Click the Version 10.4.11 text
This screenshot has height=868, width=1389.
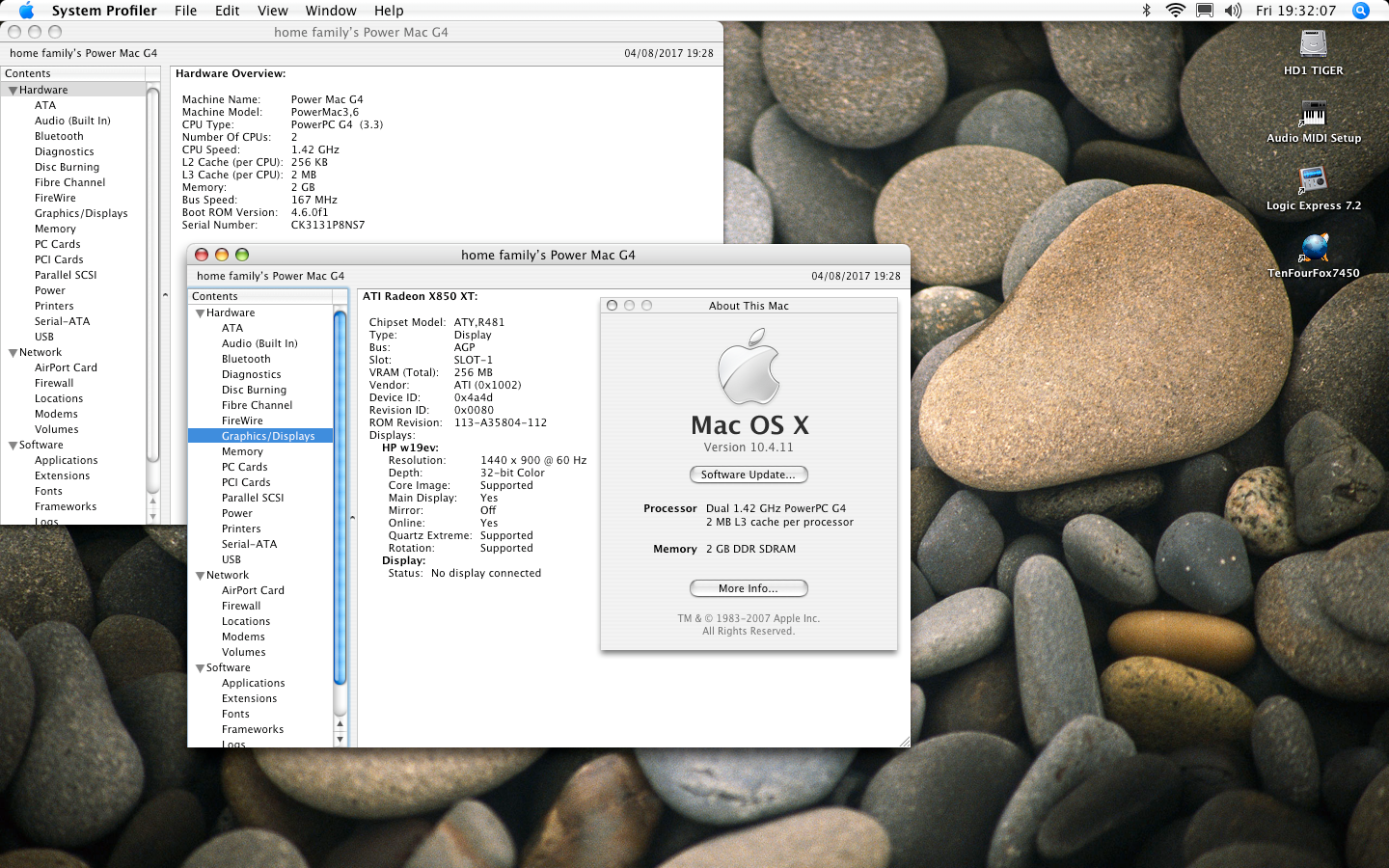click(x=749, y=448)
